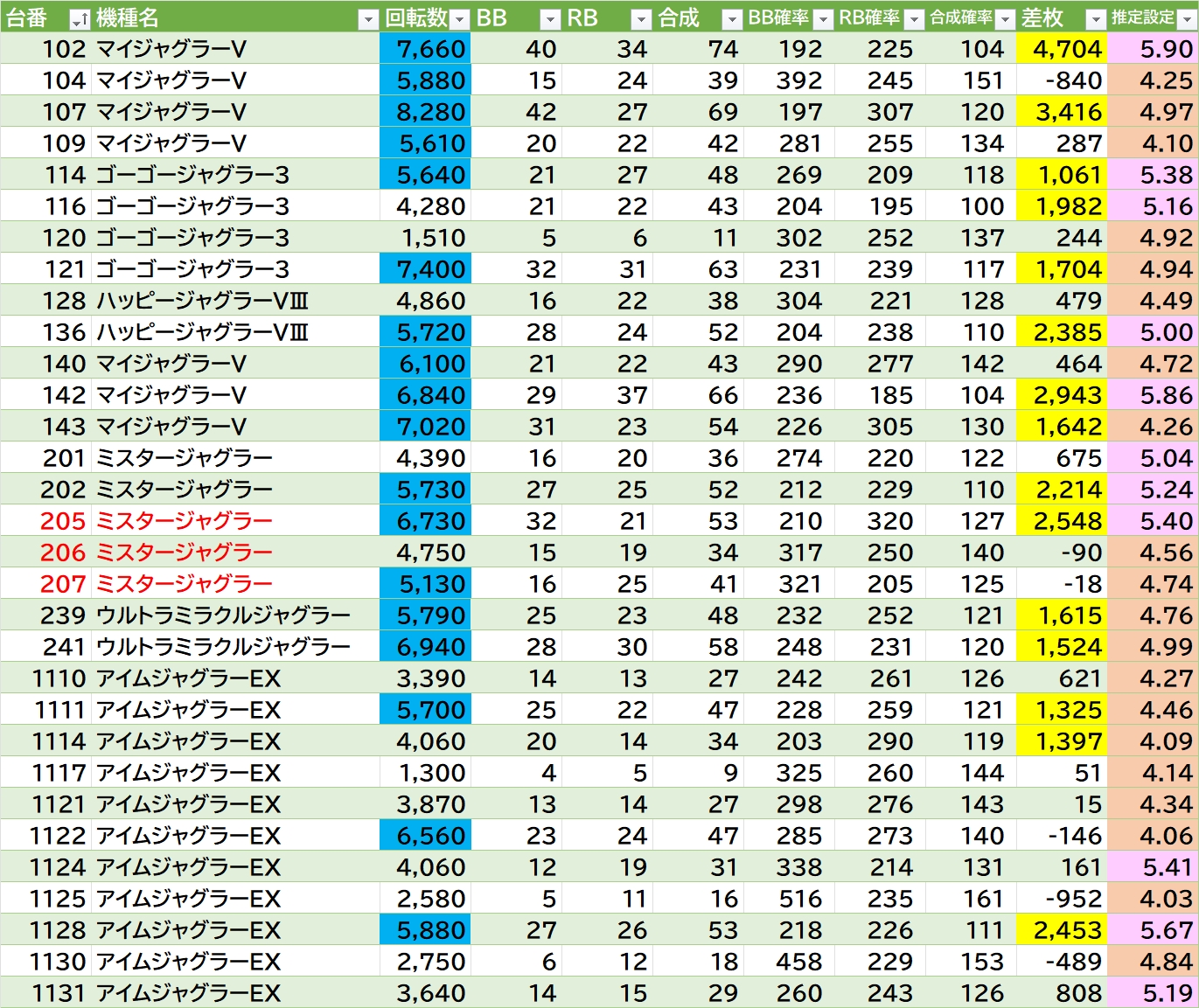1199x1008 pixels.
Task: Click the -840 difference cell
Action: pos(1062,80)
